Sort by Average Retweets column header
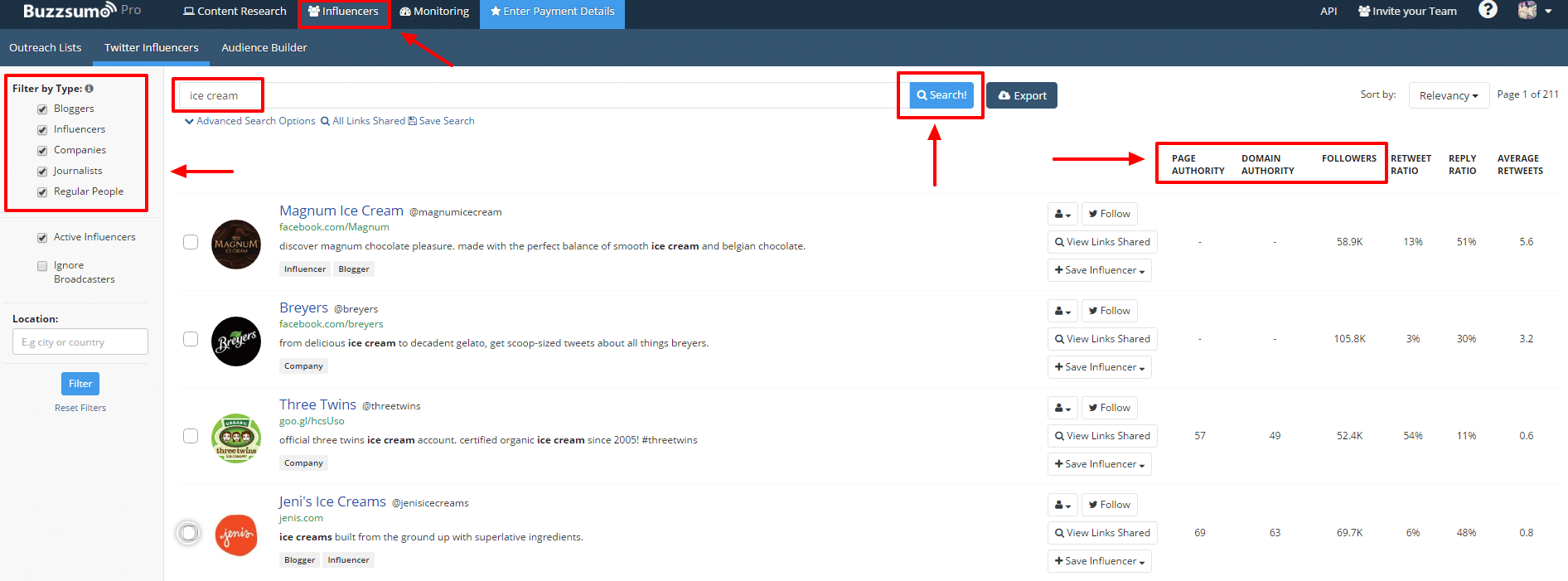Viewport: 1568px width, 581px height. coord(1520,164)
